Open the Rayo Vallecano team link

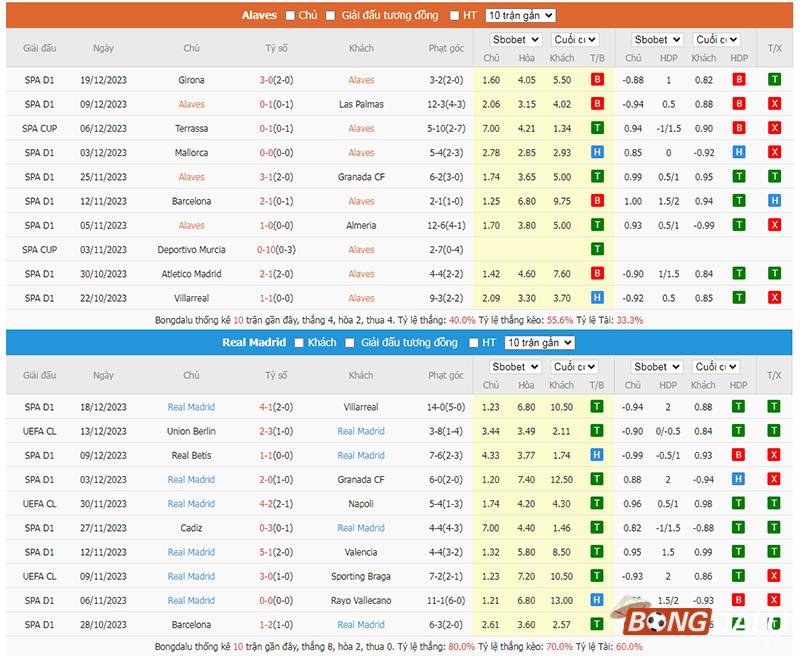(361, 600)
